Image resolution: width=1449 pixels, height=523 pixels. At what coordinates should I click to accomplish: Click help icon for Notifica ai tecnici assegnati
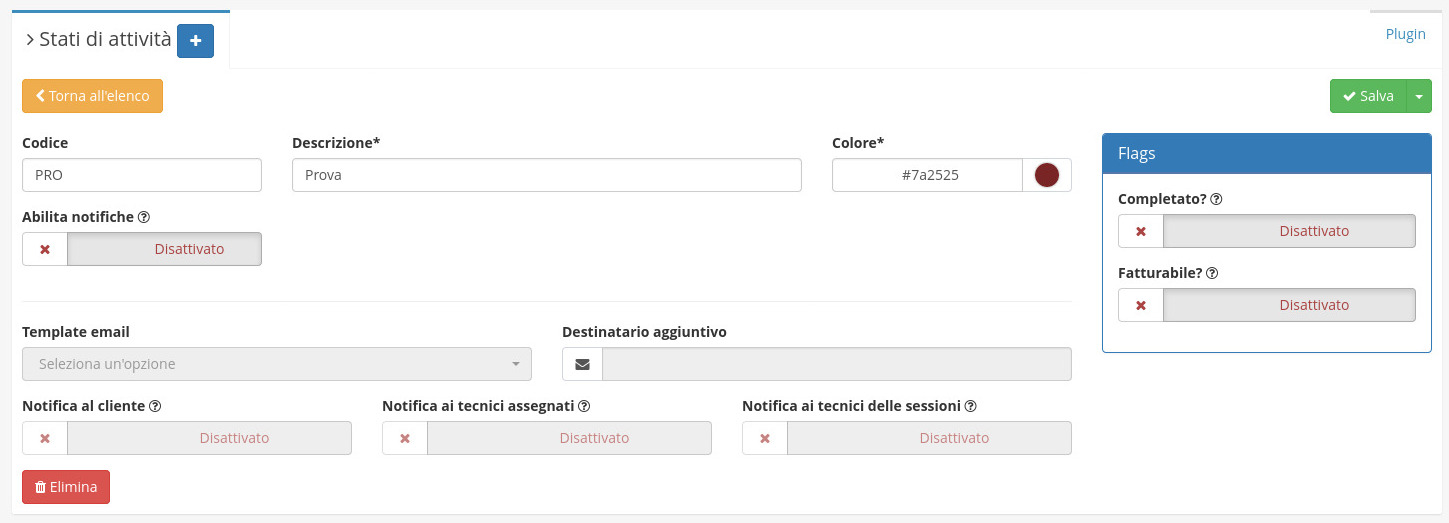(x=584, y=407)
